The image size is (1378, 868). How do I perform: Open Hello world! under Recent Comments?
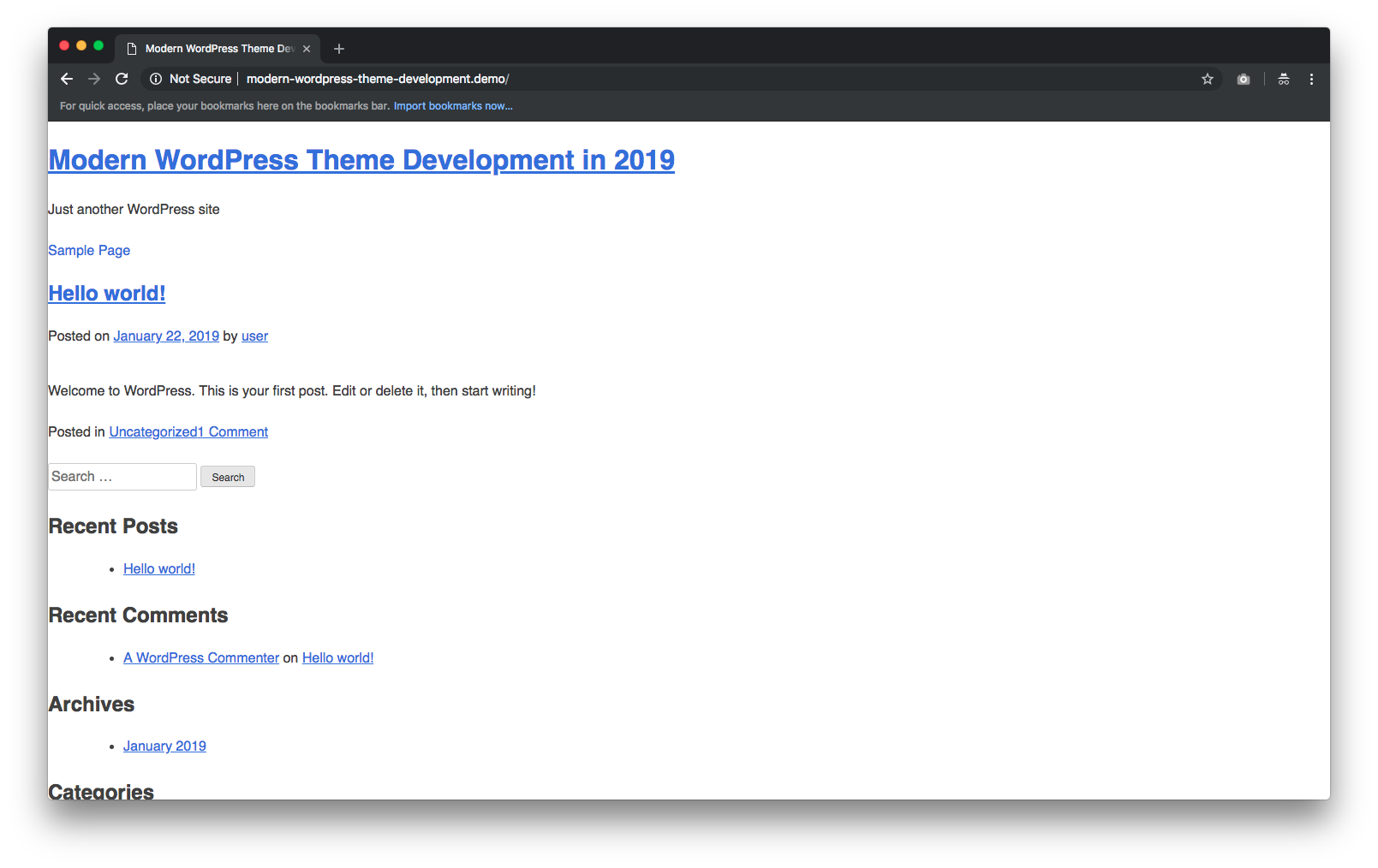pyautogui.click(x=338, y=657)
